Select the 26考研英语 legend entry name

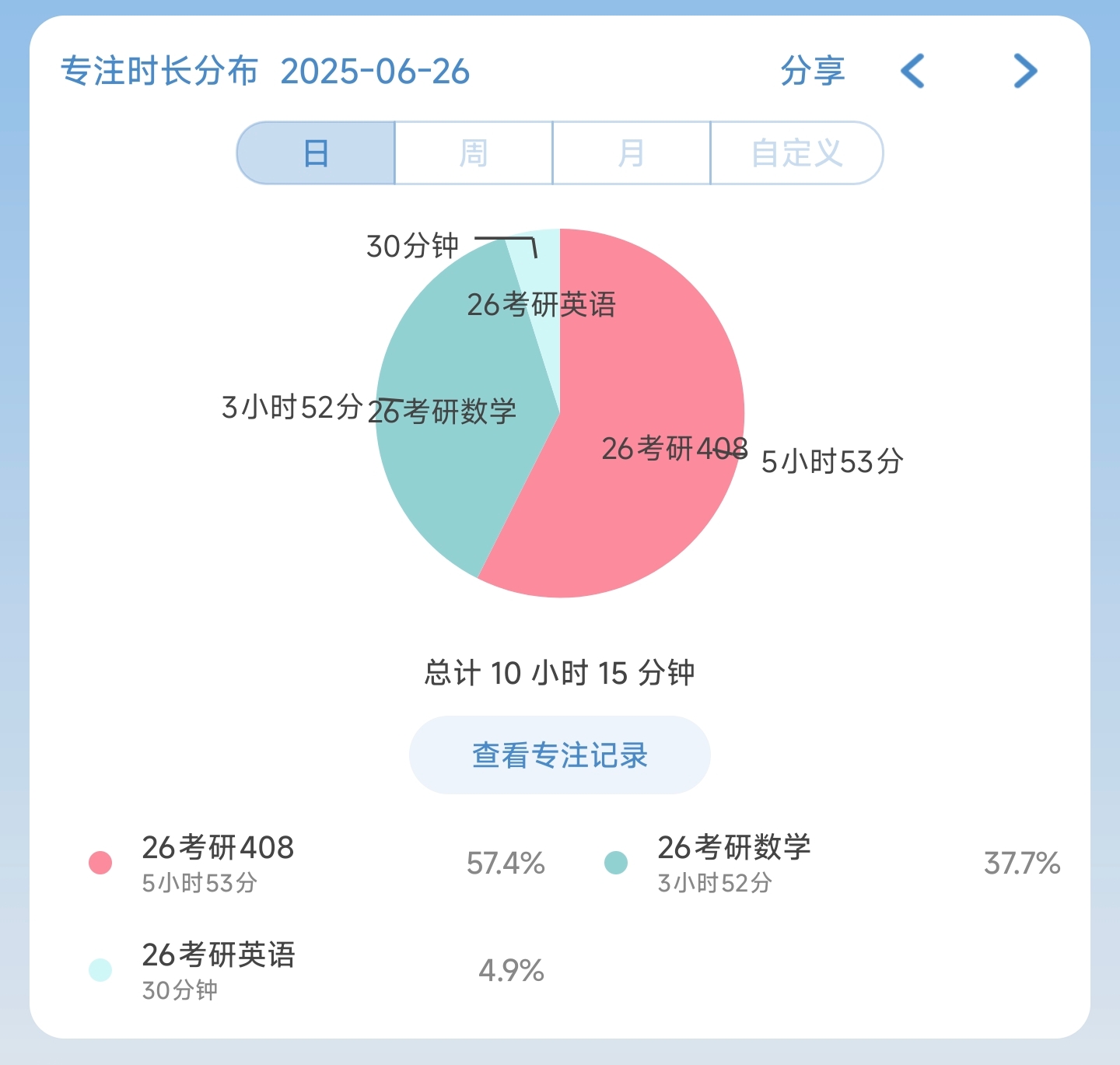click(219, 955)
